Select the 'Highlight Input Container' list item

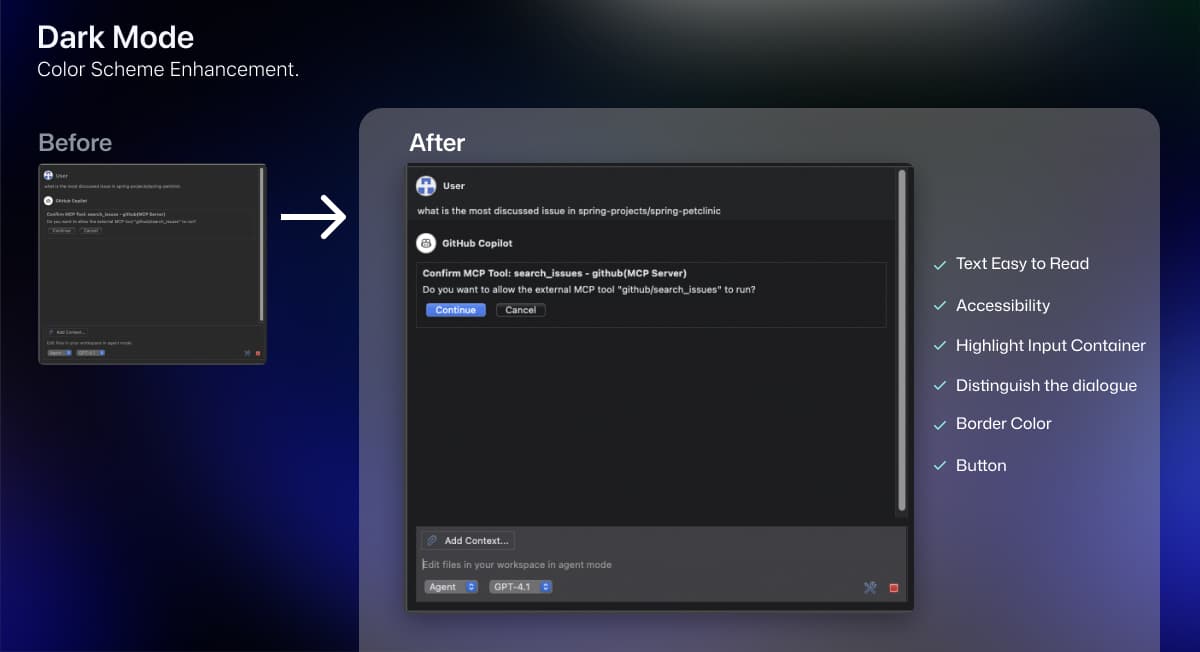coord(1051,346)
